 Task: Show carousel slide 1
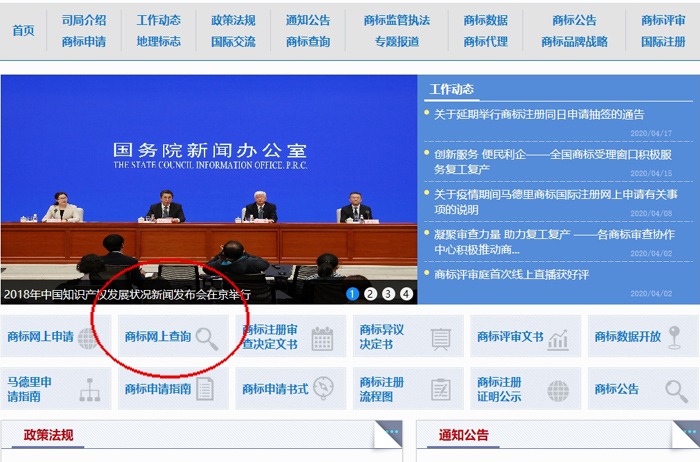pyautogui.click(x=352, y=294)
